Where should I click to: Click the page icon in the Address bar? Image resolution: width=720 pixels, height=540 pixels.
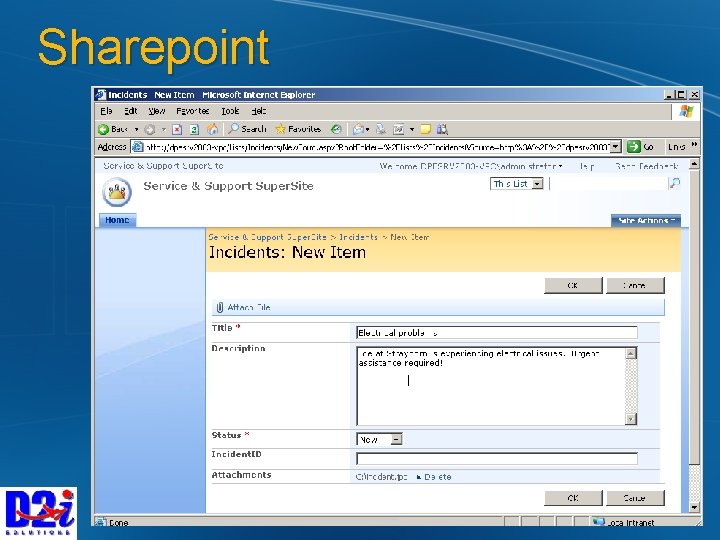click(137, 146)
